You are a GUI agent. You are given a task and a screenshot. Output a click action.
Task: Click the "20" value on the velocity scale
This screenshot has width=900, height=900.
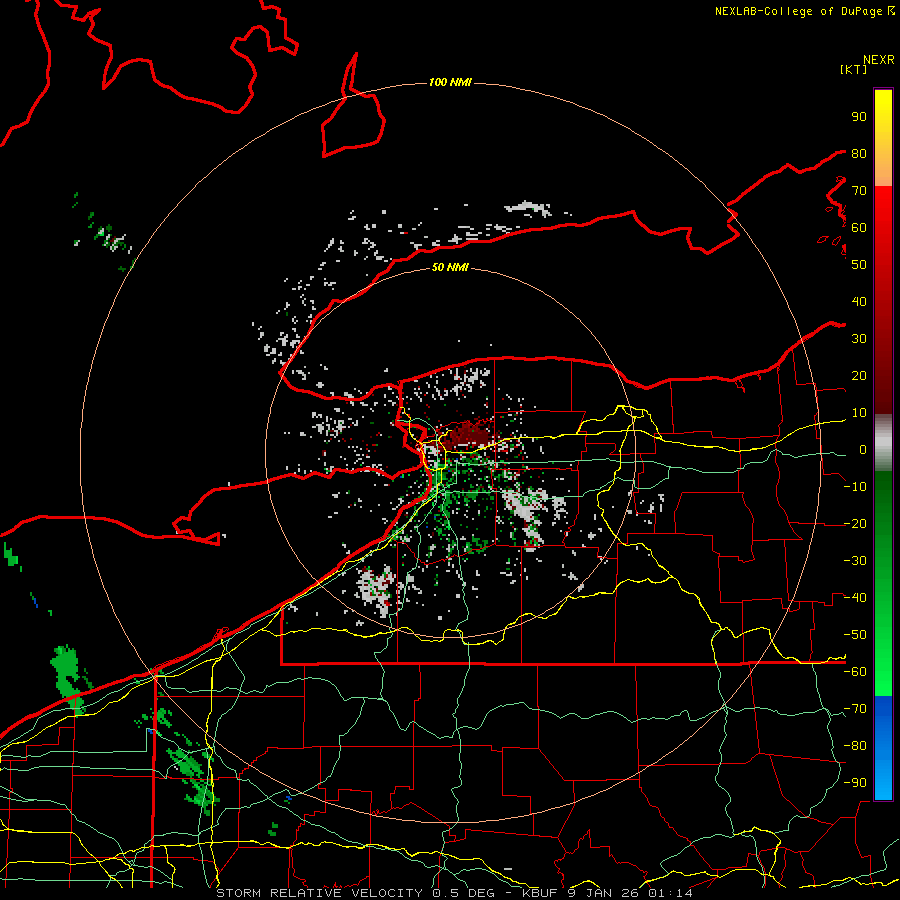pyautogui.click(x=859, y=376)
